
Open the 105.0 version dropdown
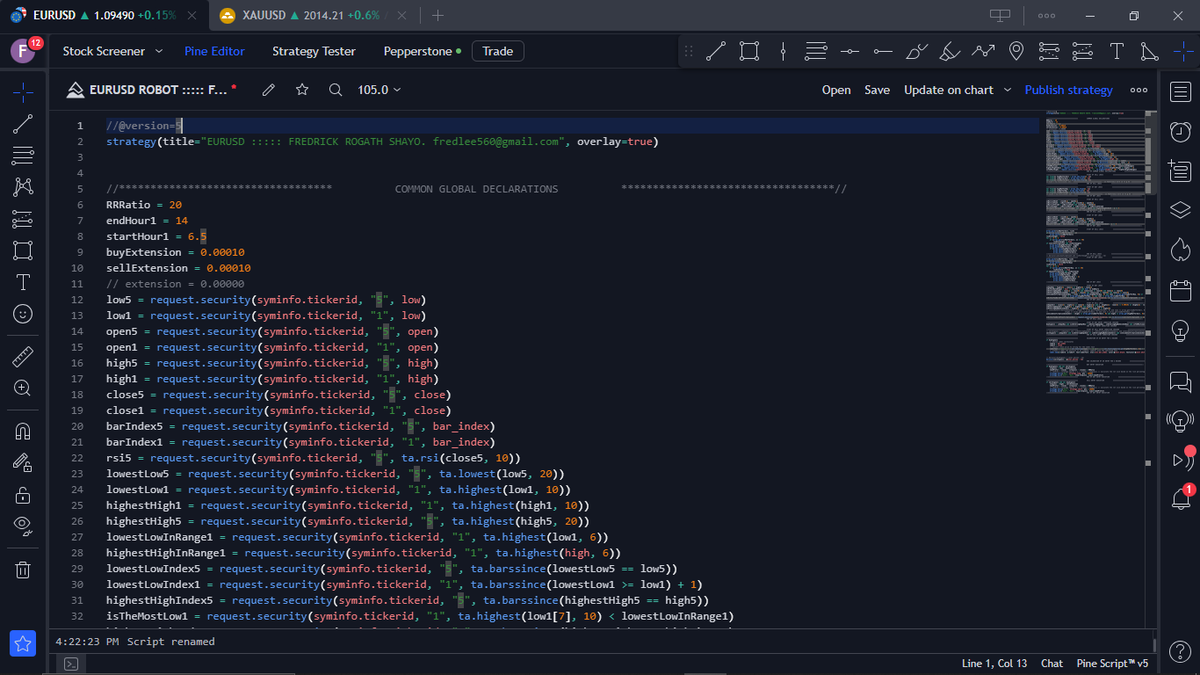click(379, 90)
